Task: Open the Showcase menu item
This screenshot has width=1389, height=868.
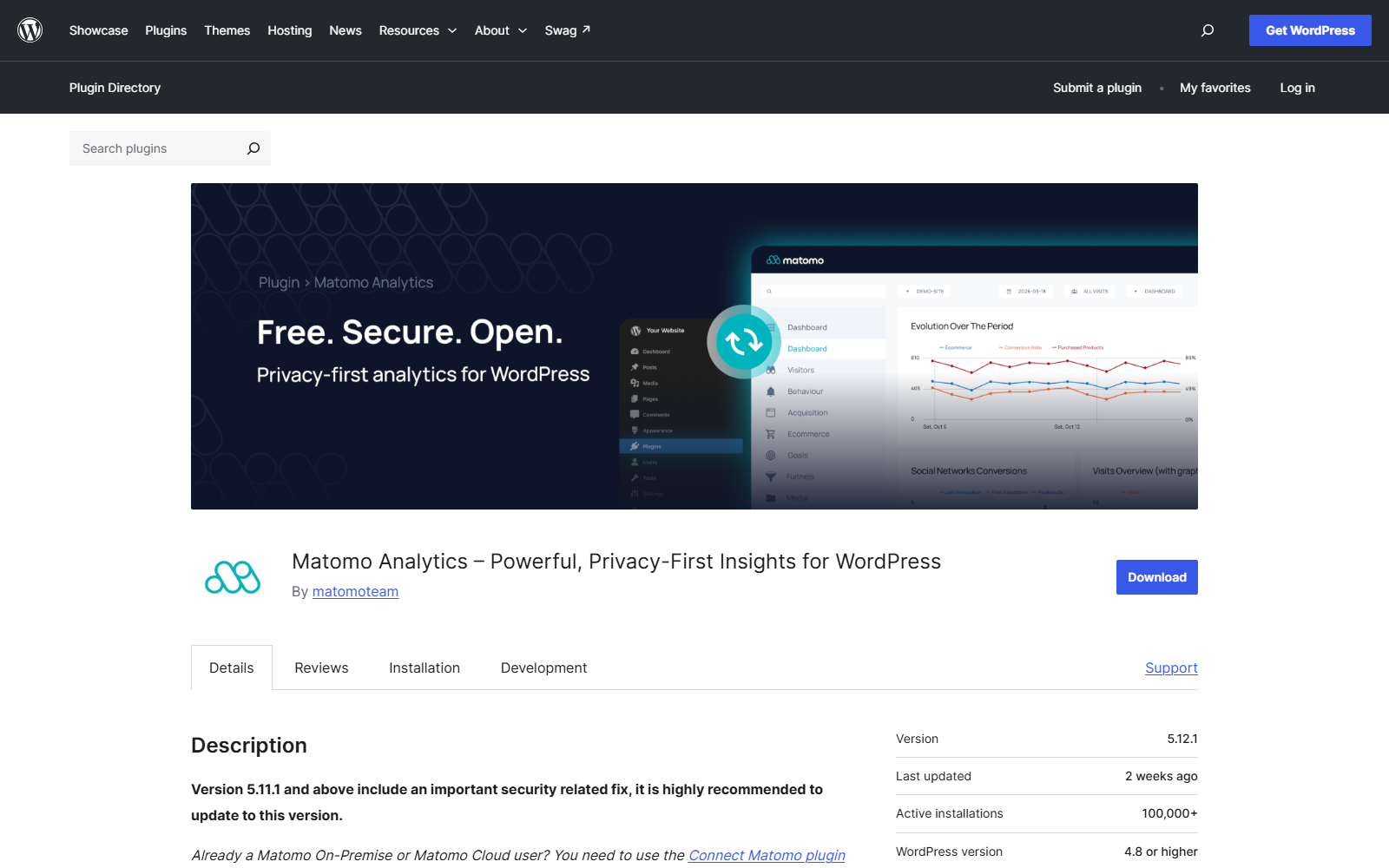Action: [99, 30]
